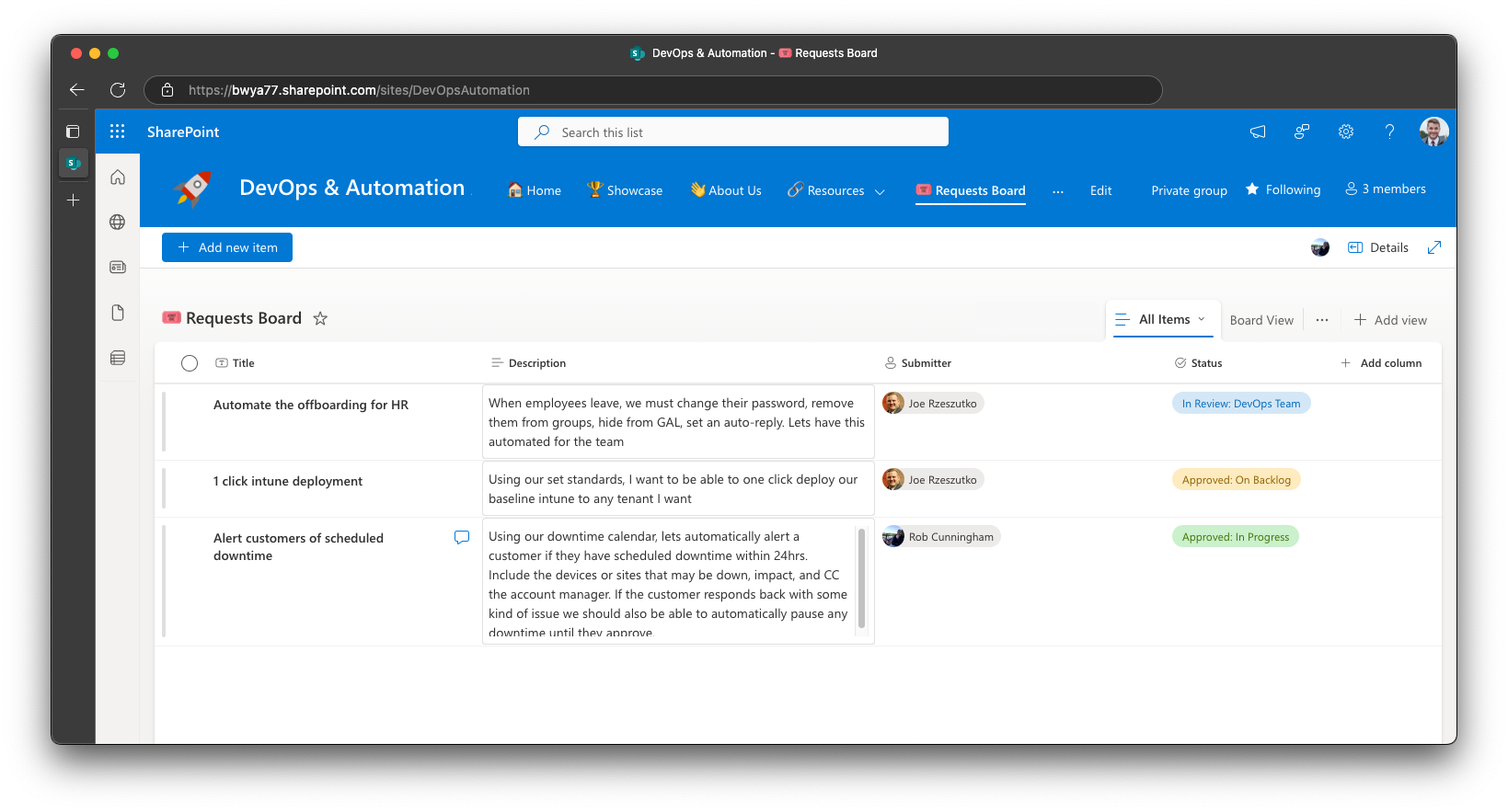Click In Review: DevOps Team status pill

tap(1241, 404)
